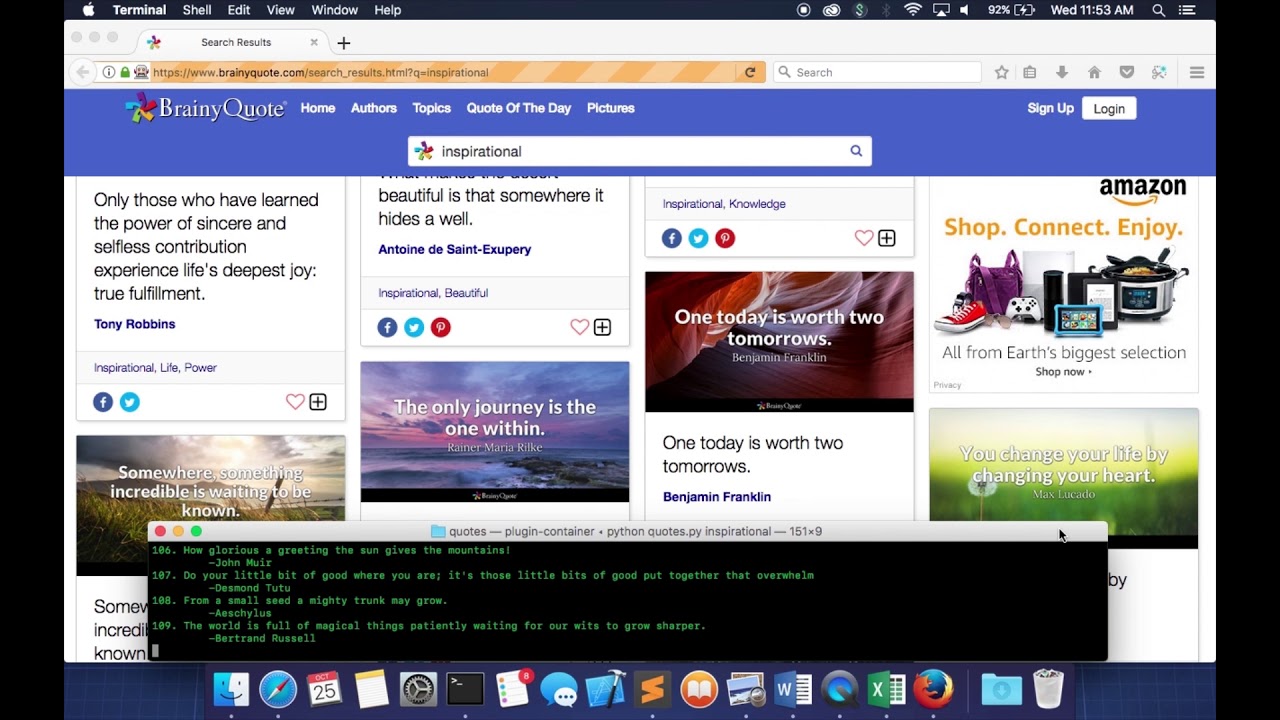This screenshot has width=1280, height=720.
Task: Click the Sign Up link
Action: (x=1050, y=108)
